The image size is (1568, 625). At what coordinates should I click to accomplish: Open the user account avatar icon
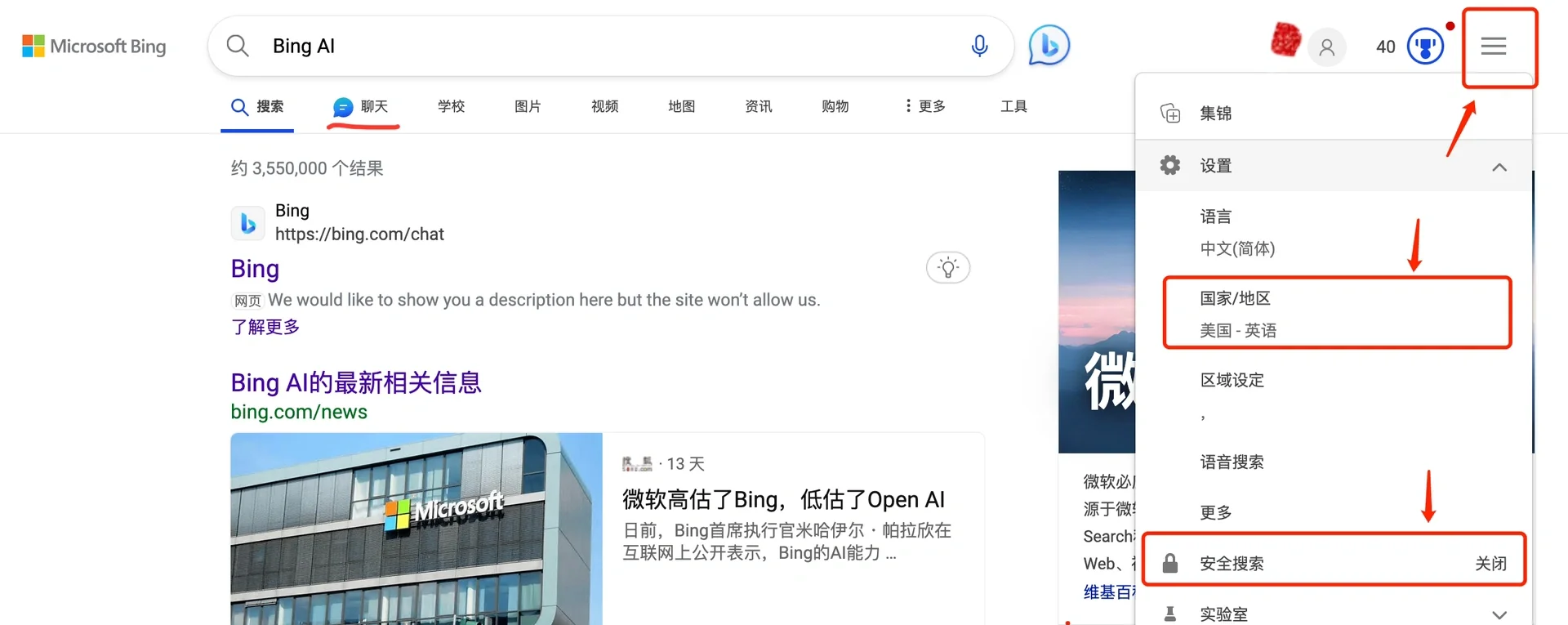pyautogui.click(x=1327, y=47)
